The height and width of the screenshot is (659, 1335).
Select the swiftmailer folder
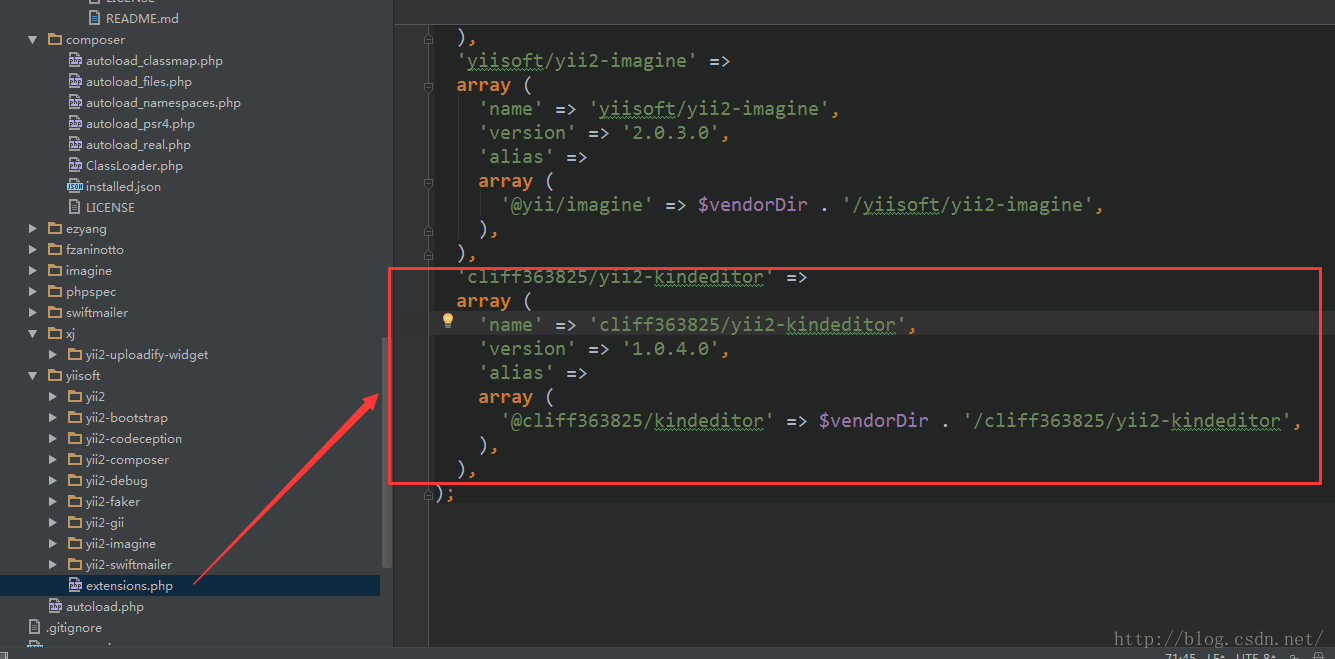pyautogui.click(x=96, y=312)
